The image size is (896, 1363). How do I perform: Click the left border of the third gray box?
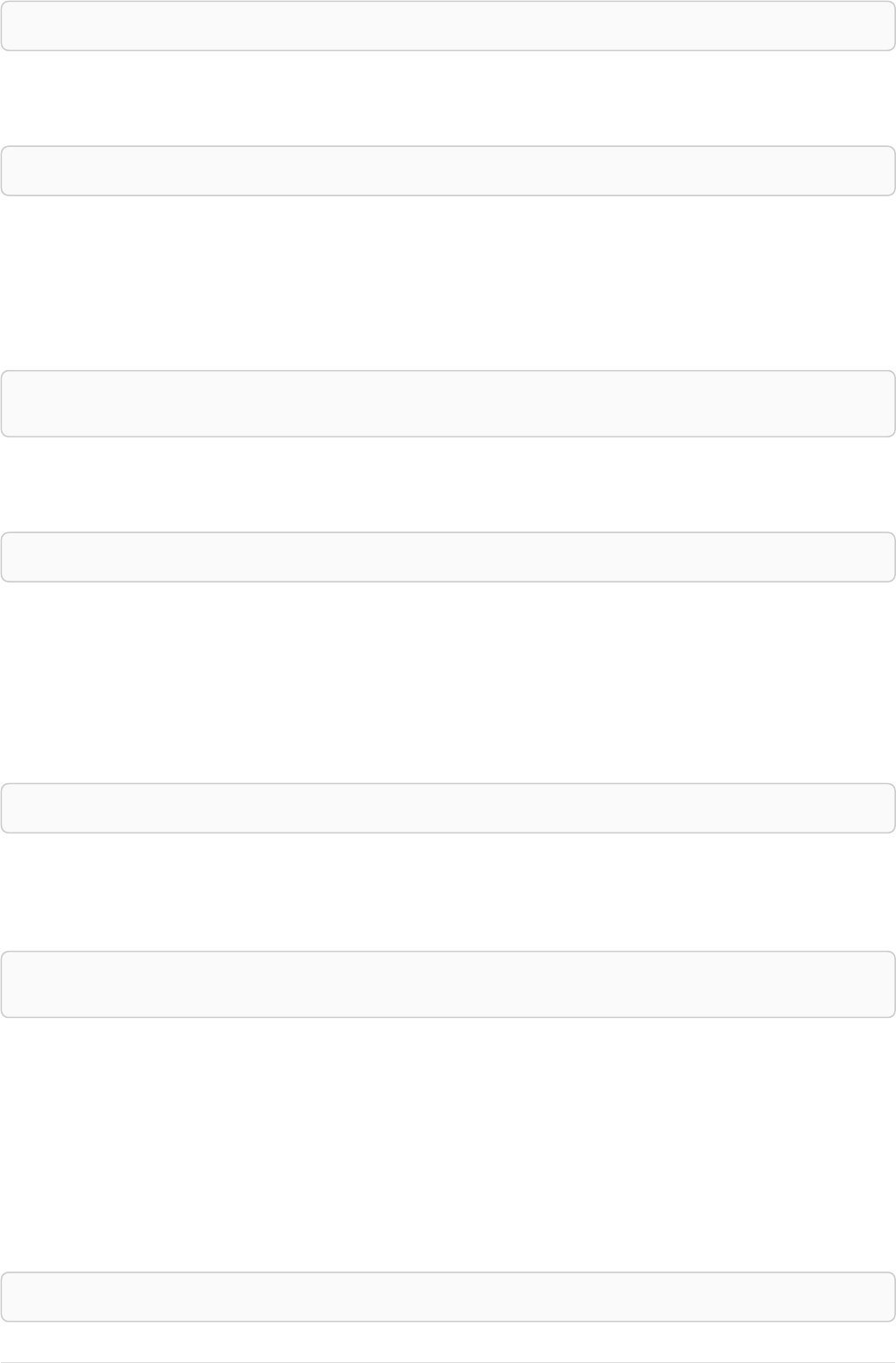tap(1, 404)
